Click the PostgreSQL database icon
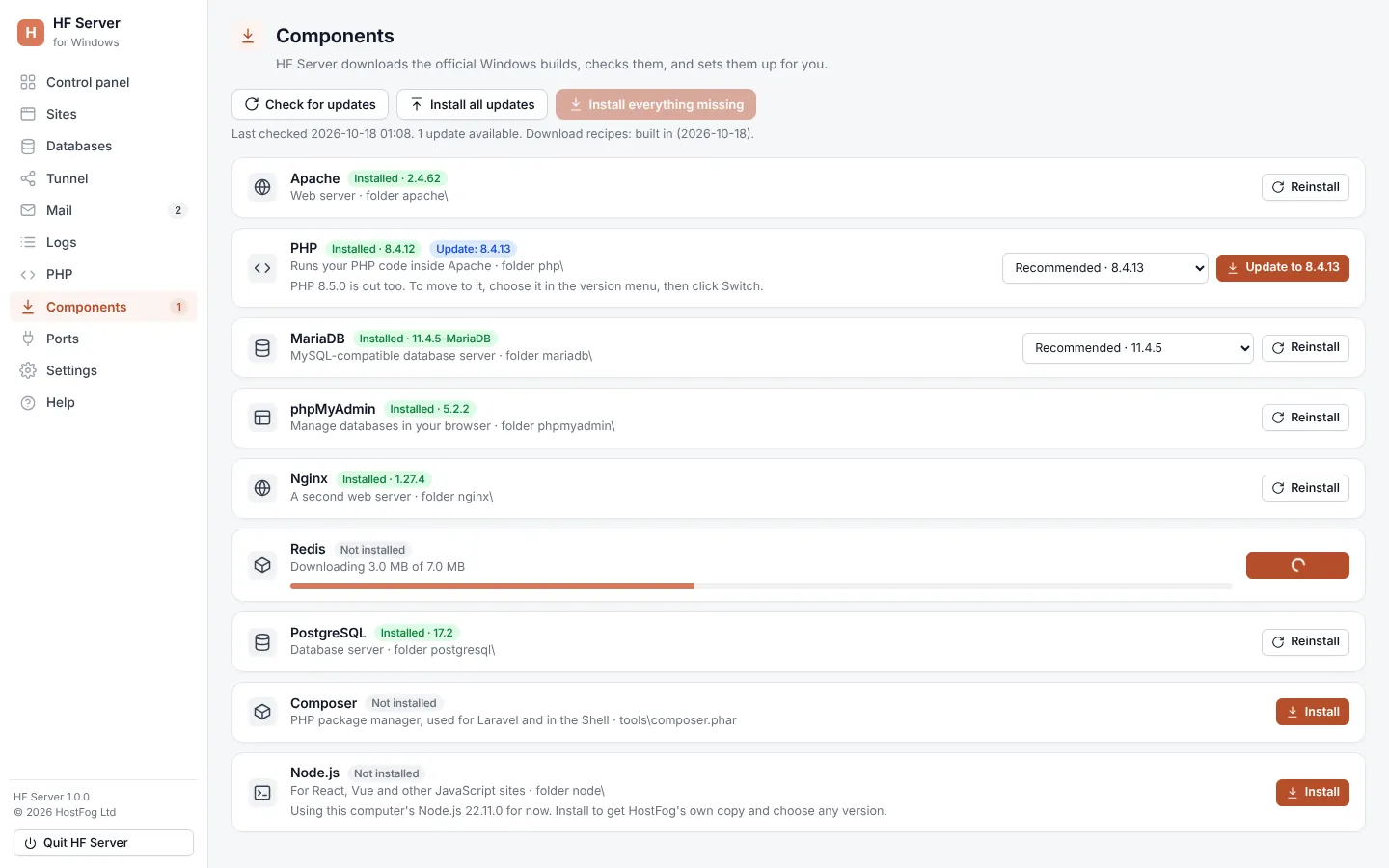The image size is (1389, 868). (x=262, y=642)
